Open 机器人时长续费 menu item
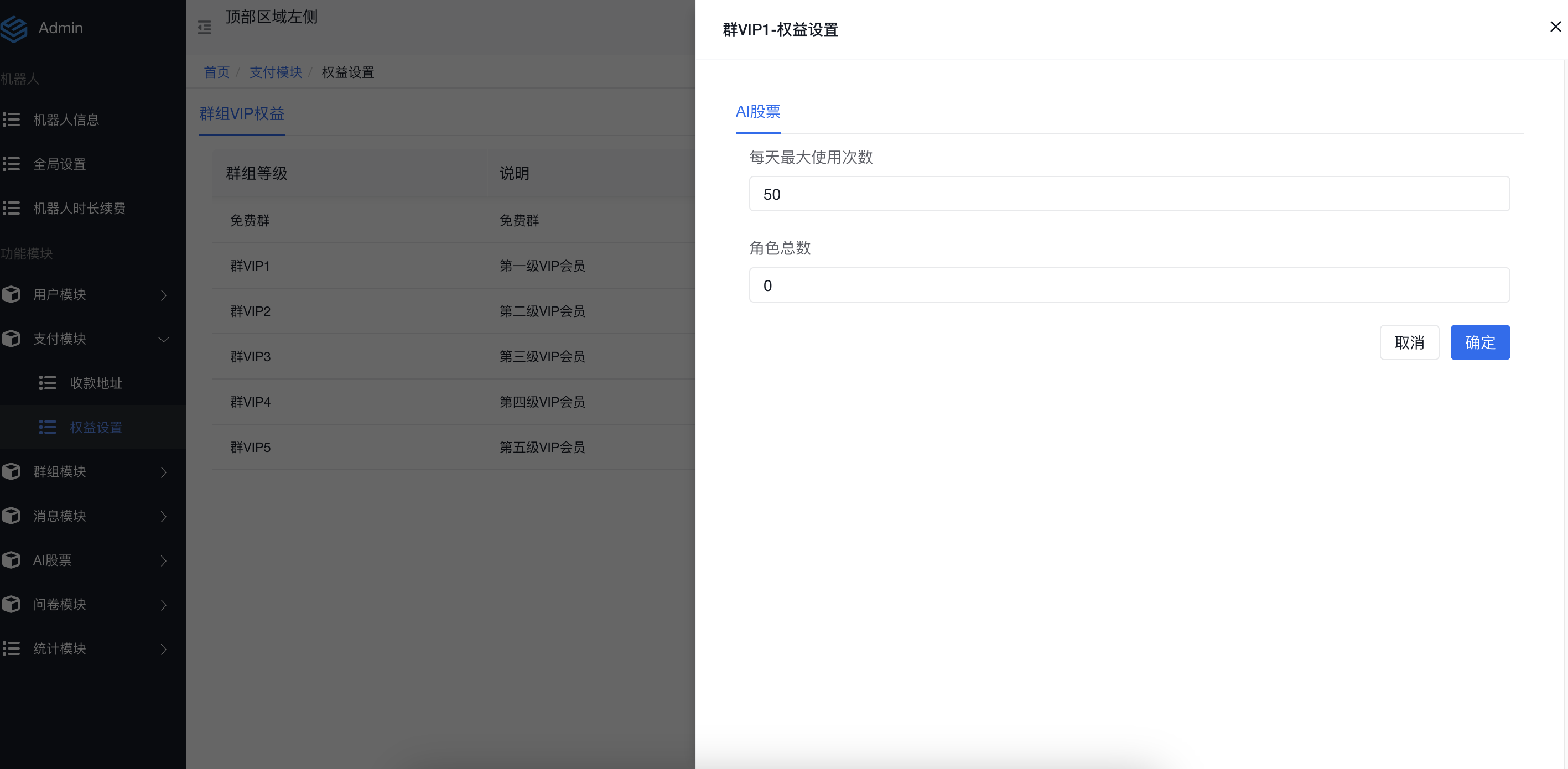The image size is (1568, 769). coord(79,208)
